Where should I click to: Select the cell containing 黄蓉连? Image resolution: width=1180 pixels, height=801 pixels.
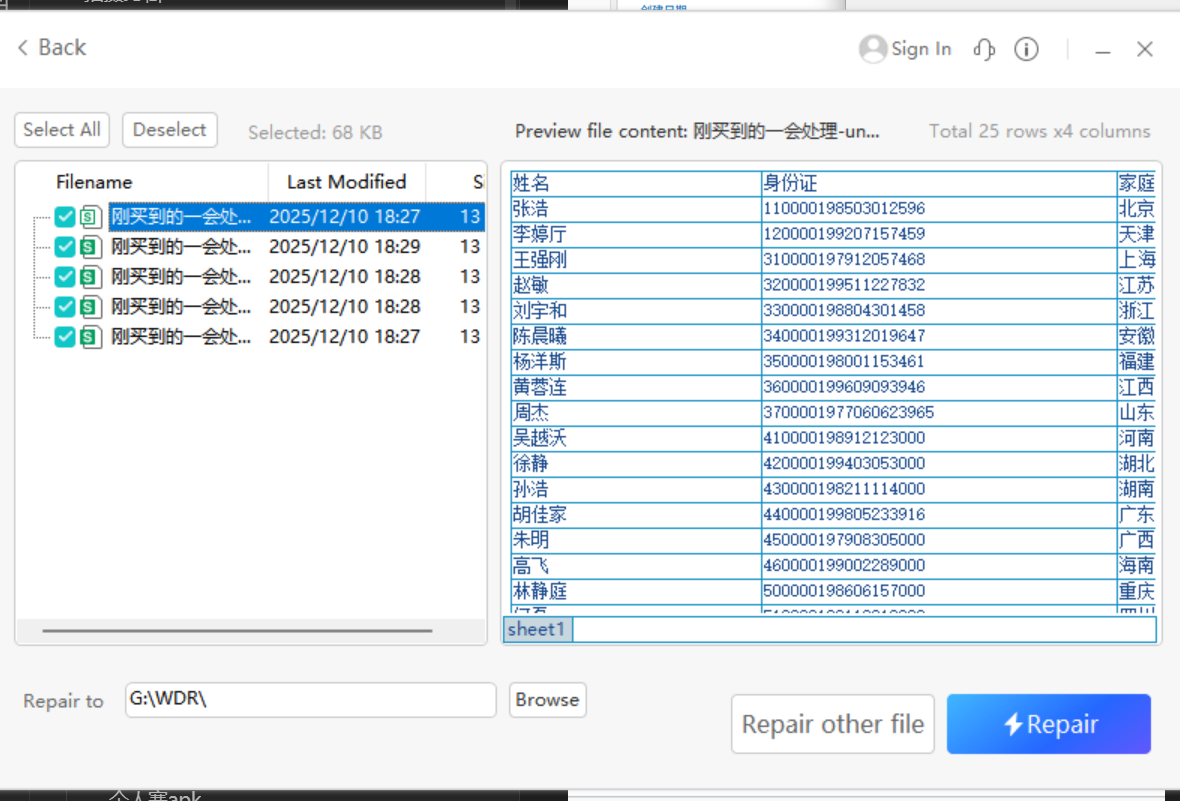[636, 388]
